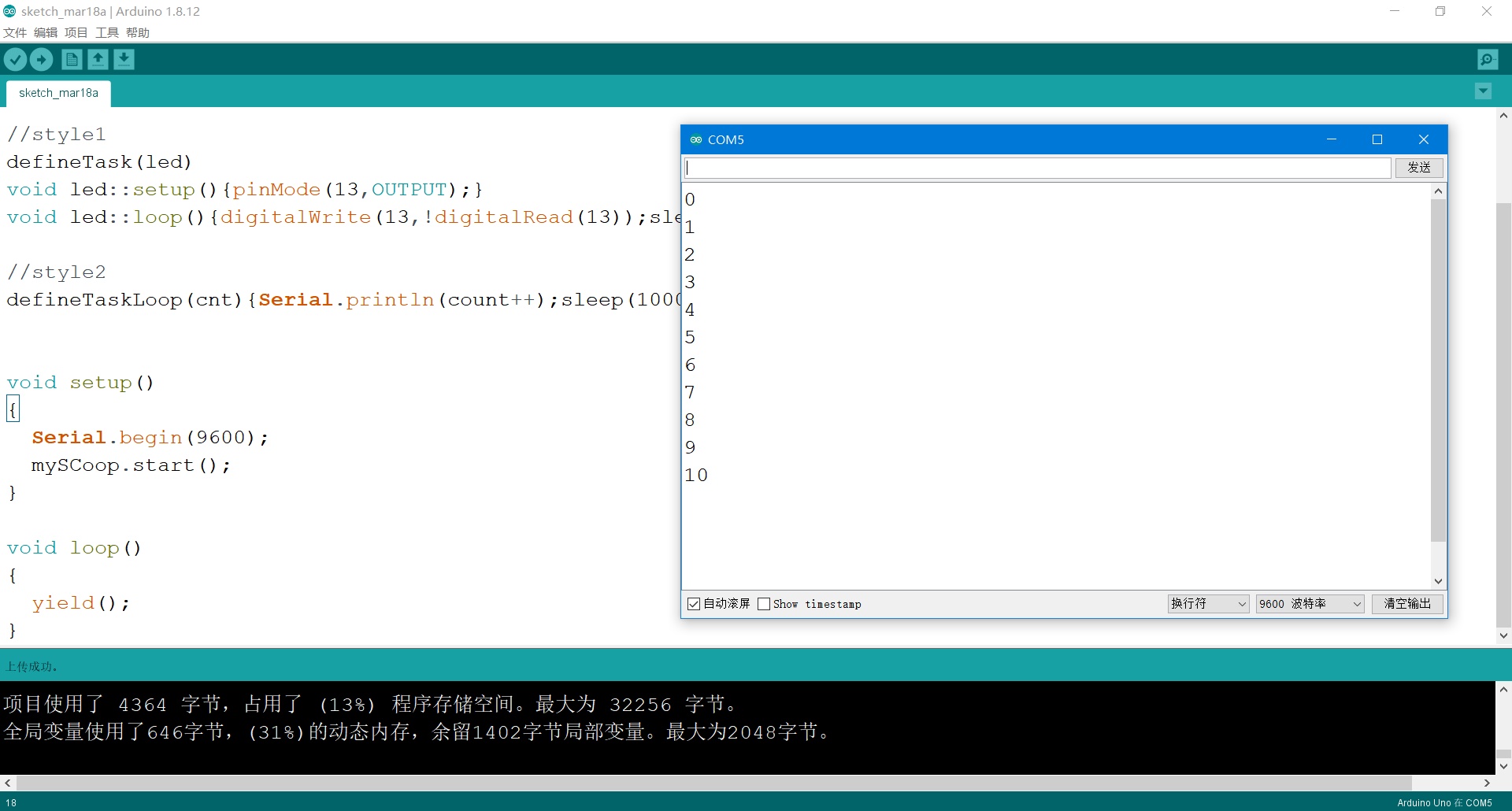Click the COM5 window title icon

(696, 139)
